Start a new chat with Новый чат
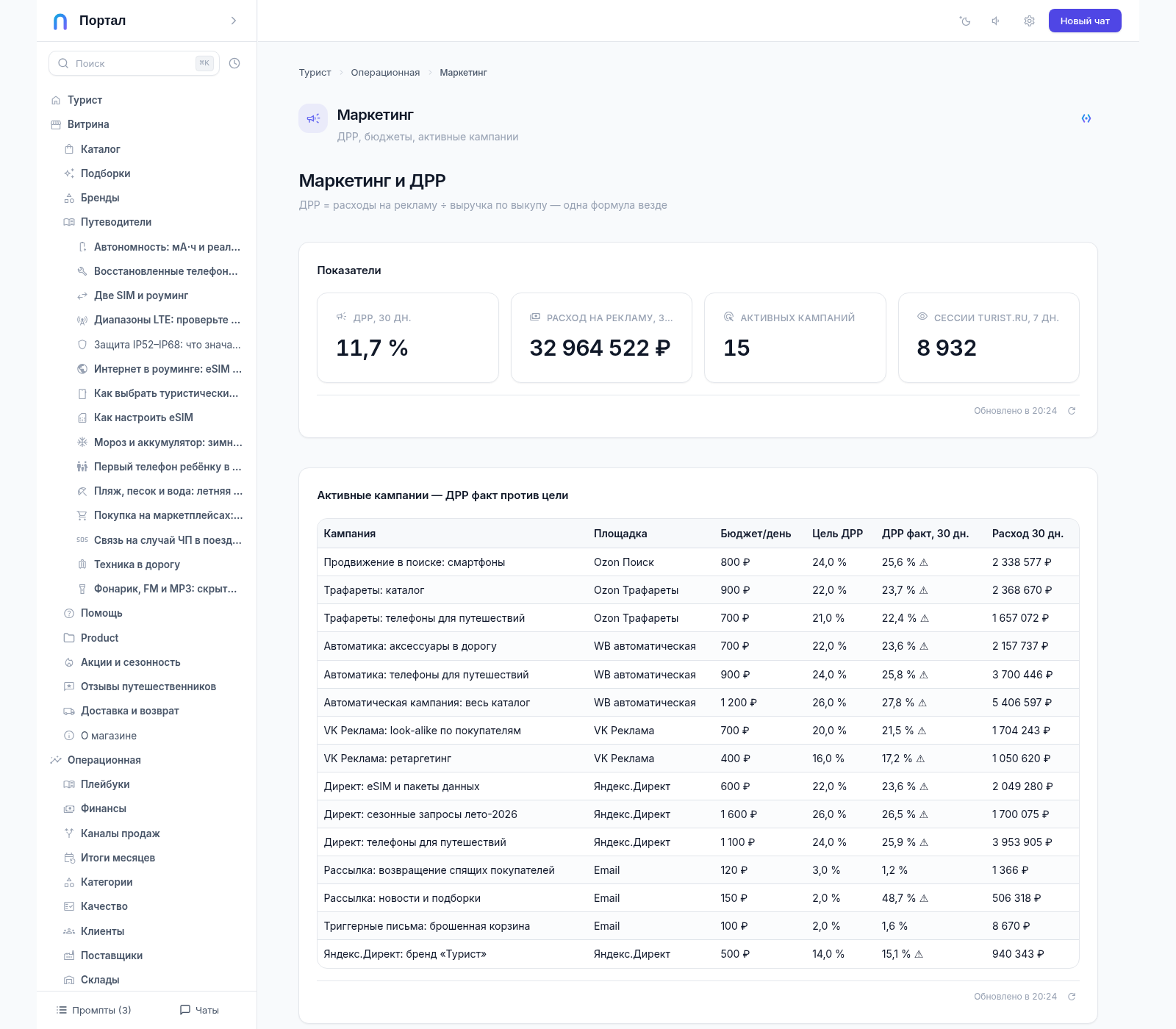The width and height of the screenshot is (1176, 1029). coord(1085,21)
